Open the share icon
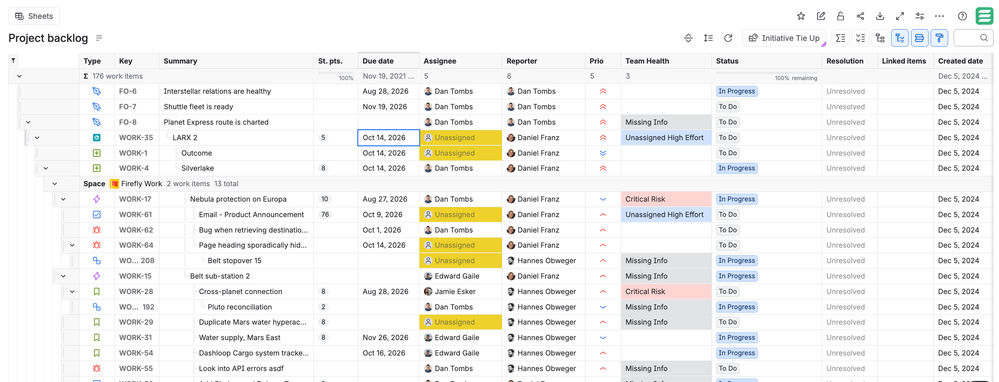 pos(860,17)
